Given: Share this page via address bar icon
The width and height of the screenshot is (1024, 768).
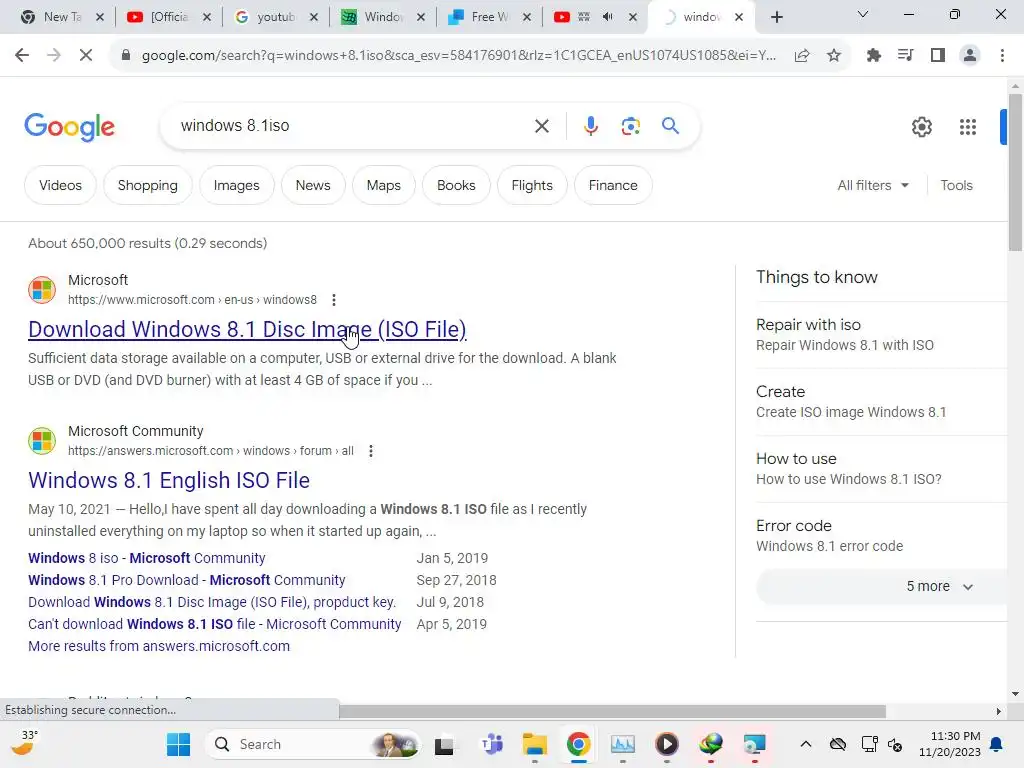Looking at the screenshot, I should pos(802,56).
